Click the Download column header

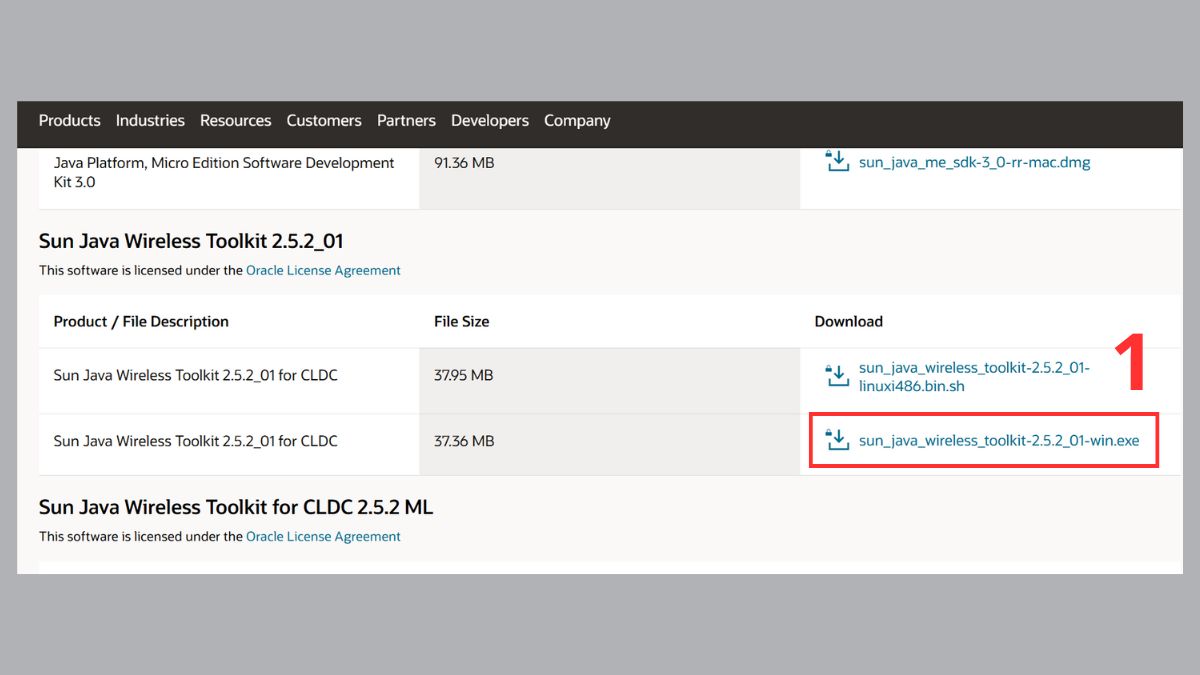(848, 322)
